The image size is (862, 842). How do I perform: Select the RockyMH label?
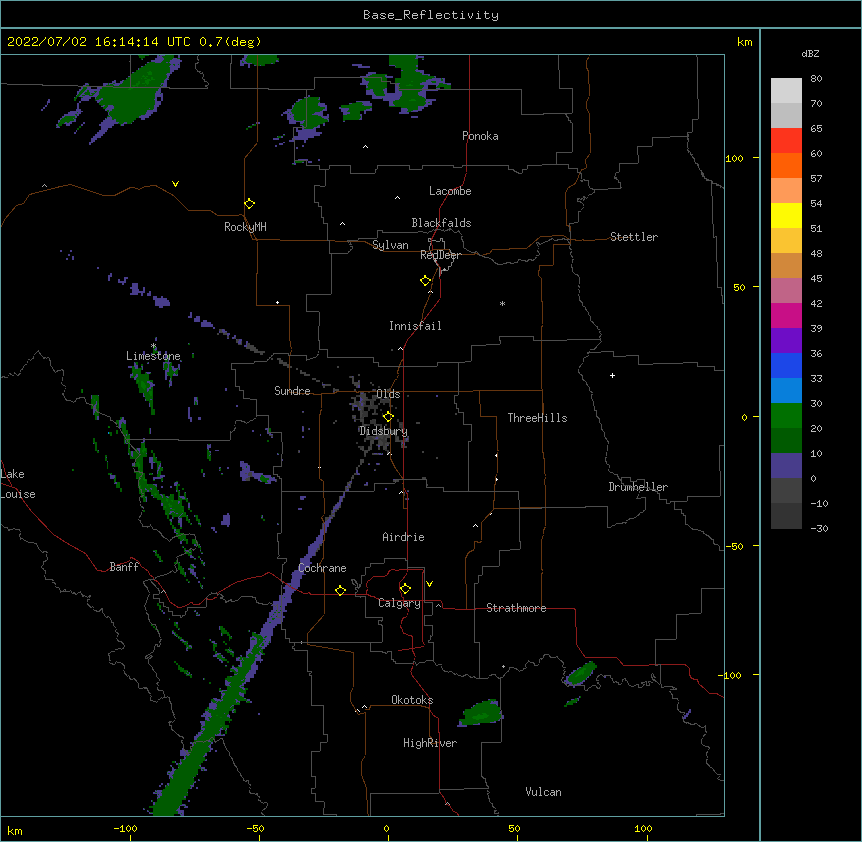(x=245, y=227)
